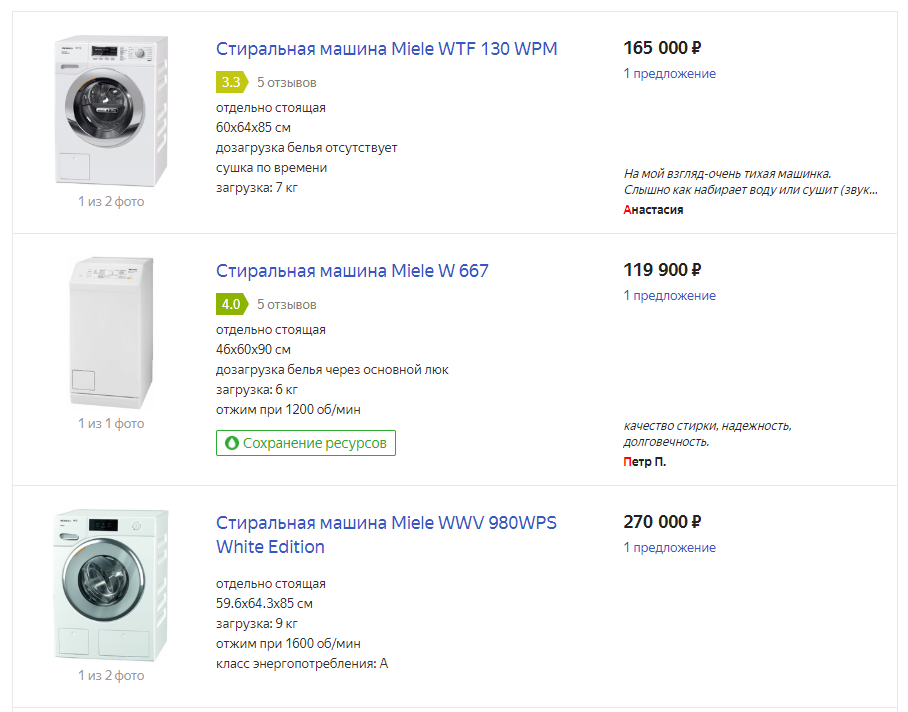Click the Miele WTF 130 WPM photo

pos(111,112)
